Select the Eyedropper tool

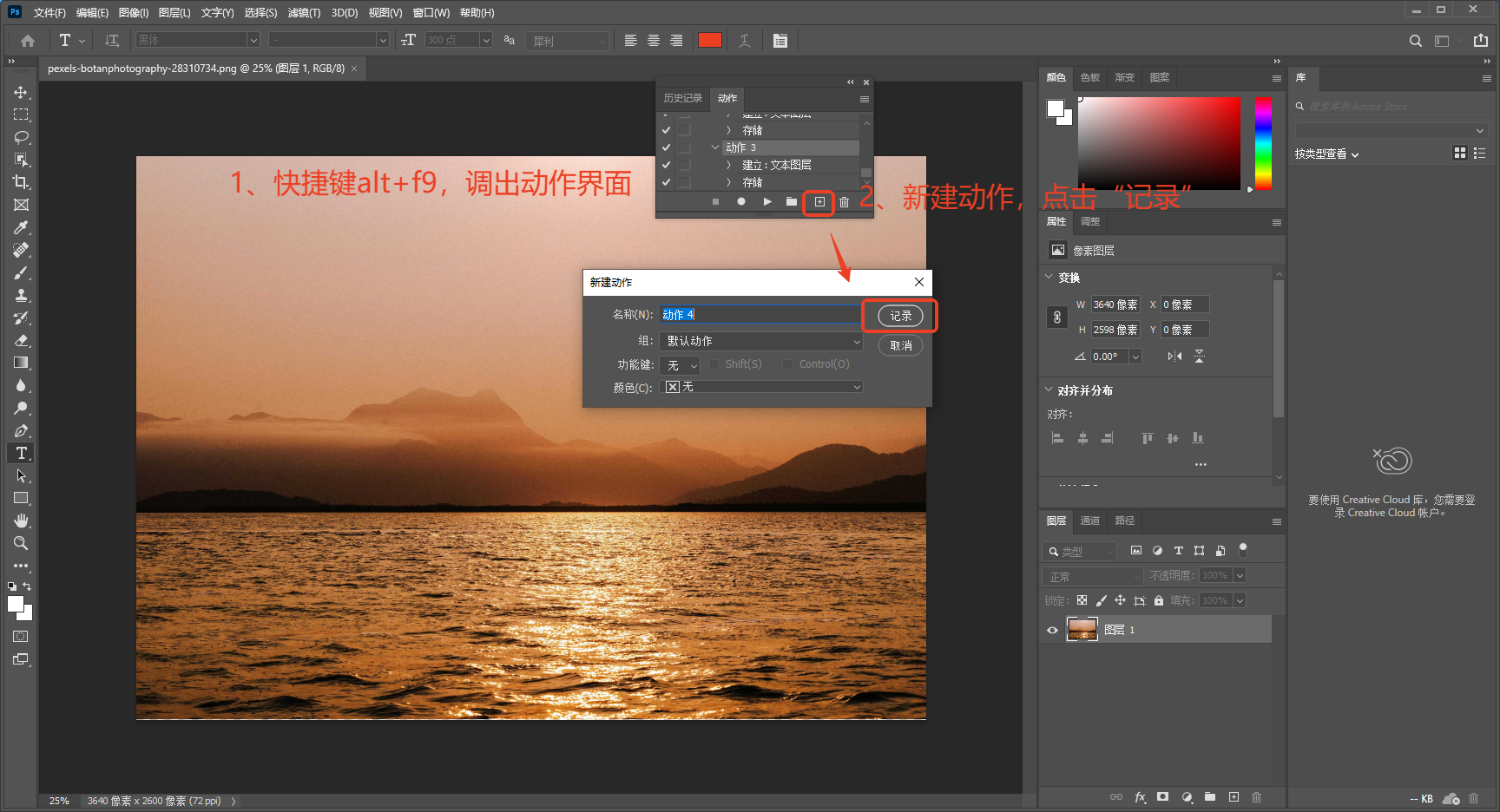(21, 227)
